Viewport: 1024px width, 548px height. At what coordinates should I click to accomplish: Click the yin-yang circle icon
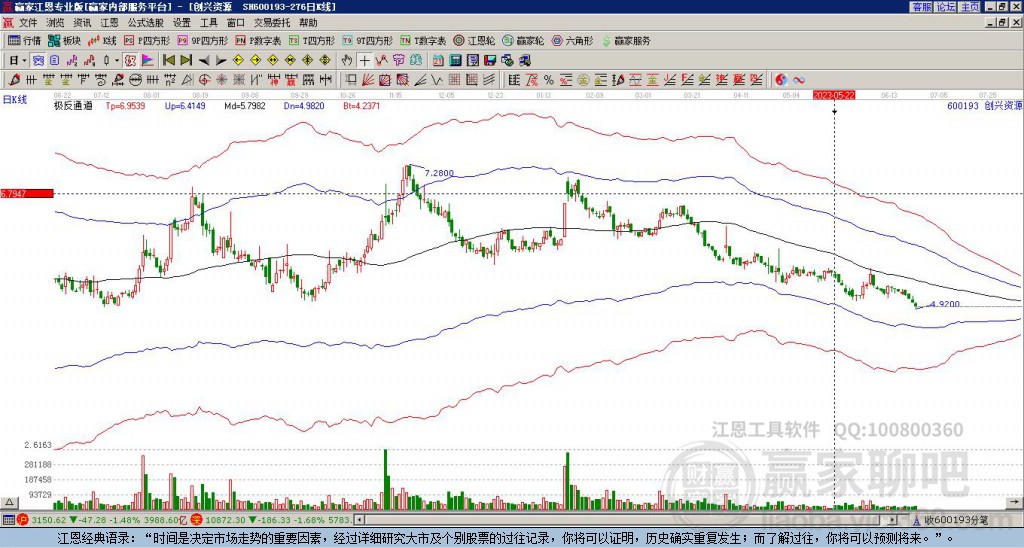pos(781,80)
